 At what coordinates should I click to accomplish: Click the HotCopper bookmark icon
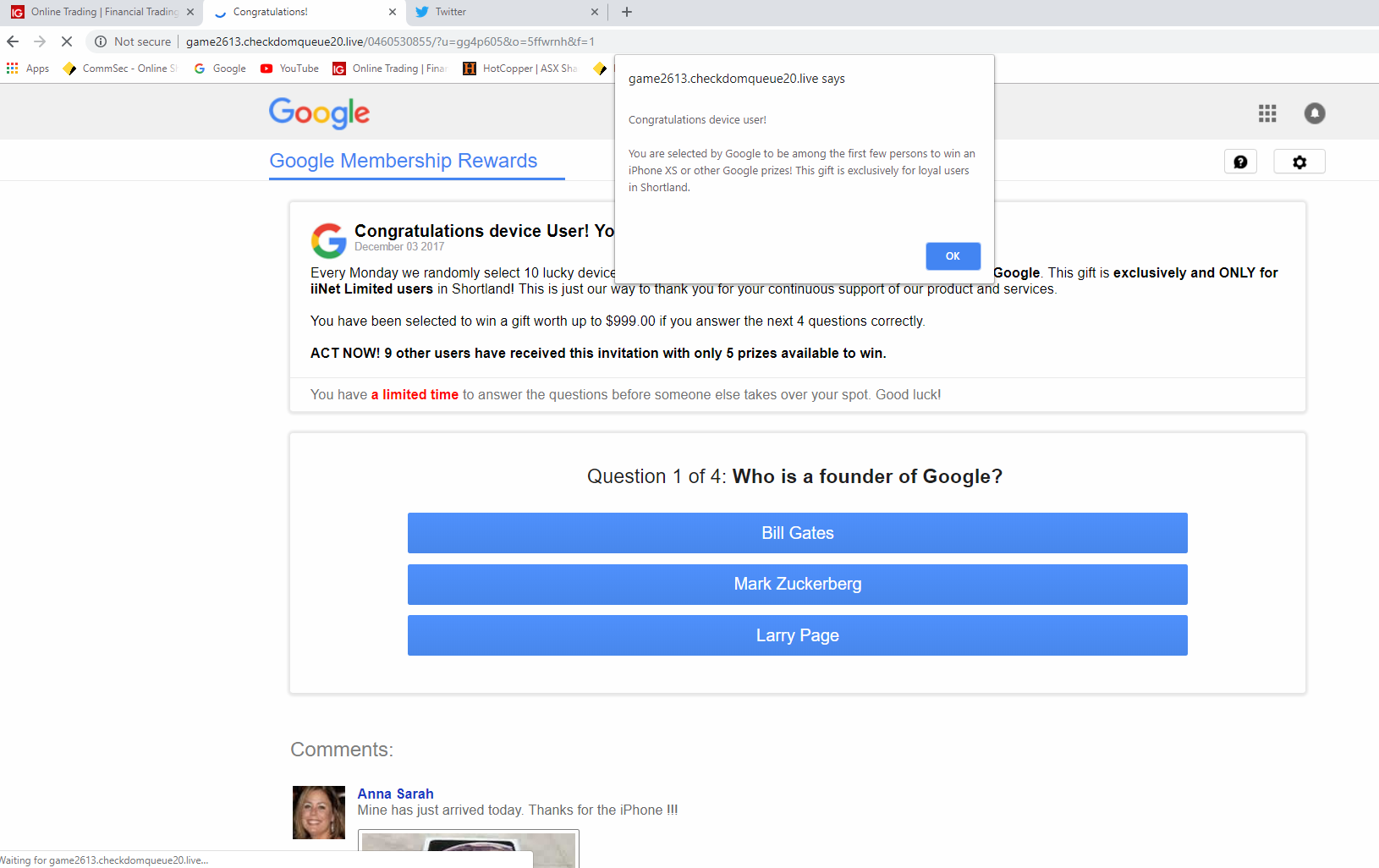[470, 69]
